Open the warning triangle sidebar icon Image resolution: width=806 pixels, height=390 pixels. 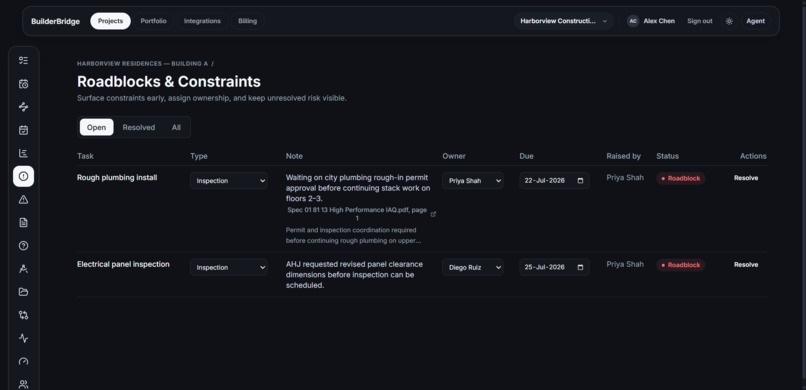(x=23, y=199)
